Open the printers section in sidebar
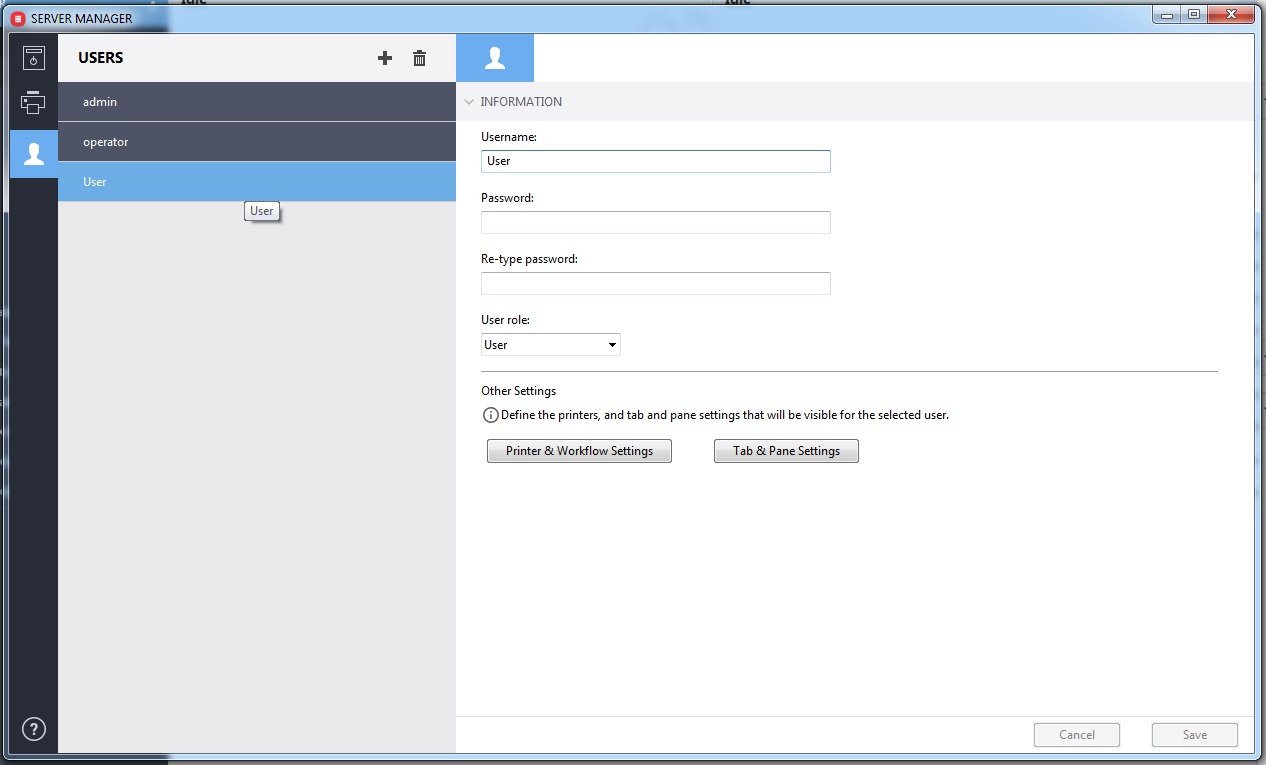 [x=34, y=103]
